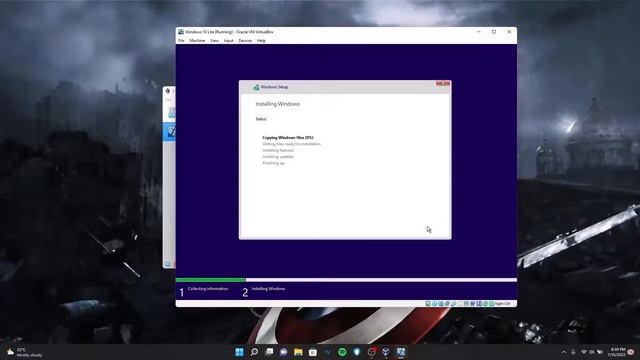The image size is (640, 360).
Task: Select 'Copying Windows files (0%)' status line
Action: 288,138
